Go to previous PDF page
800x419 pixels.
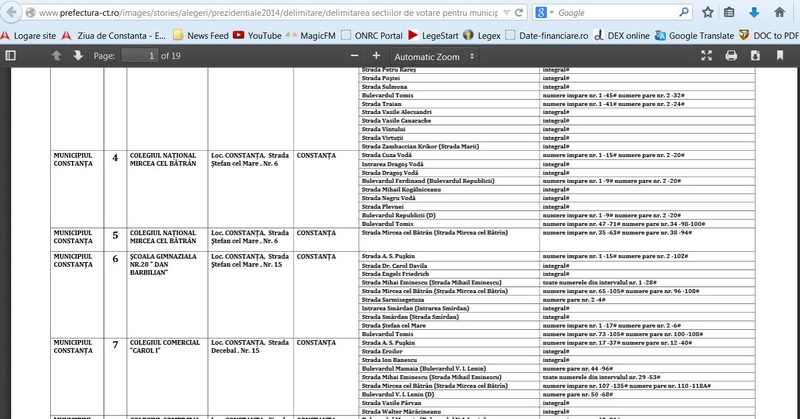(56, 56)
